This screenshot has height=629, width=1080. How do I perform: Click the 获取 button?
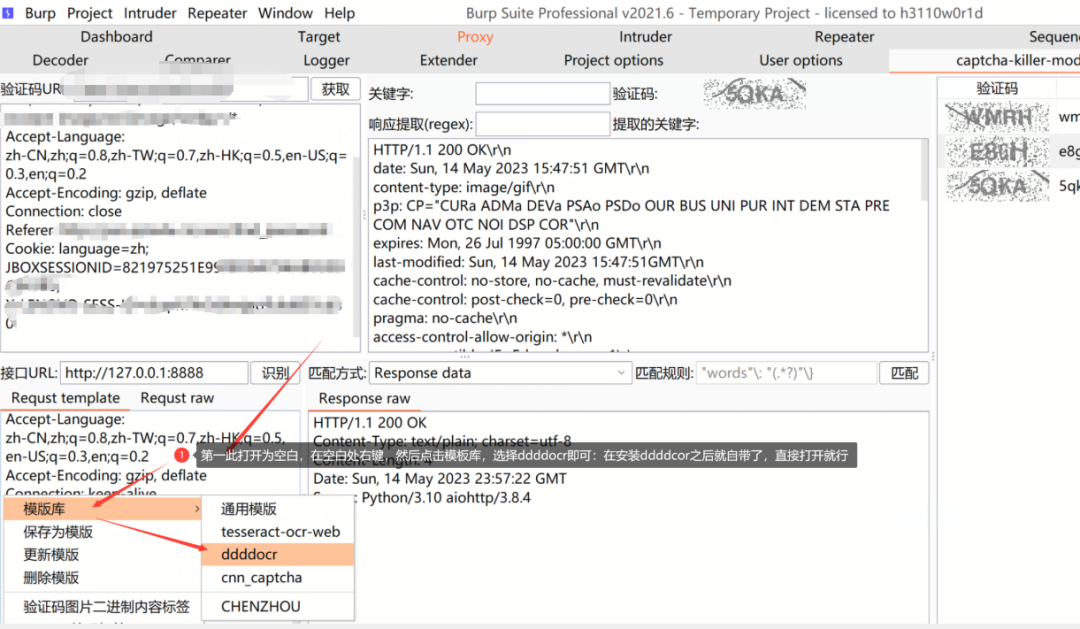point(335,89)
